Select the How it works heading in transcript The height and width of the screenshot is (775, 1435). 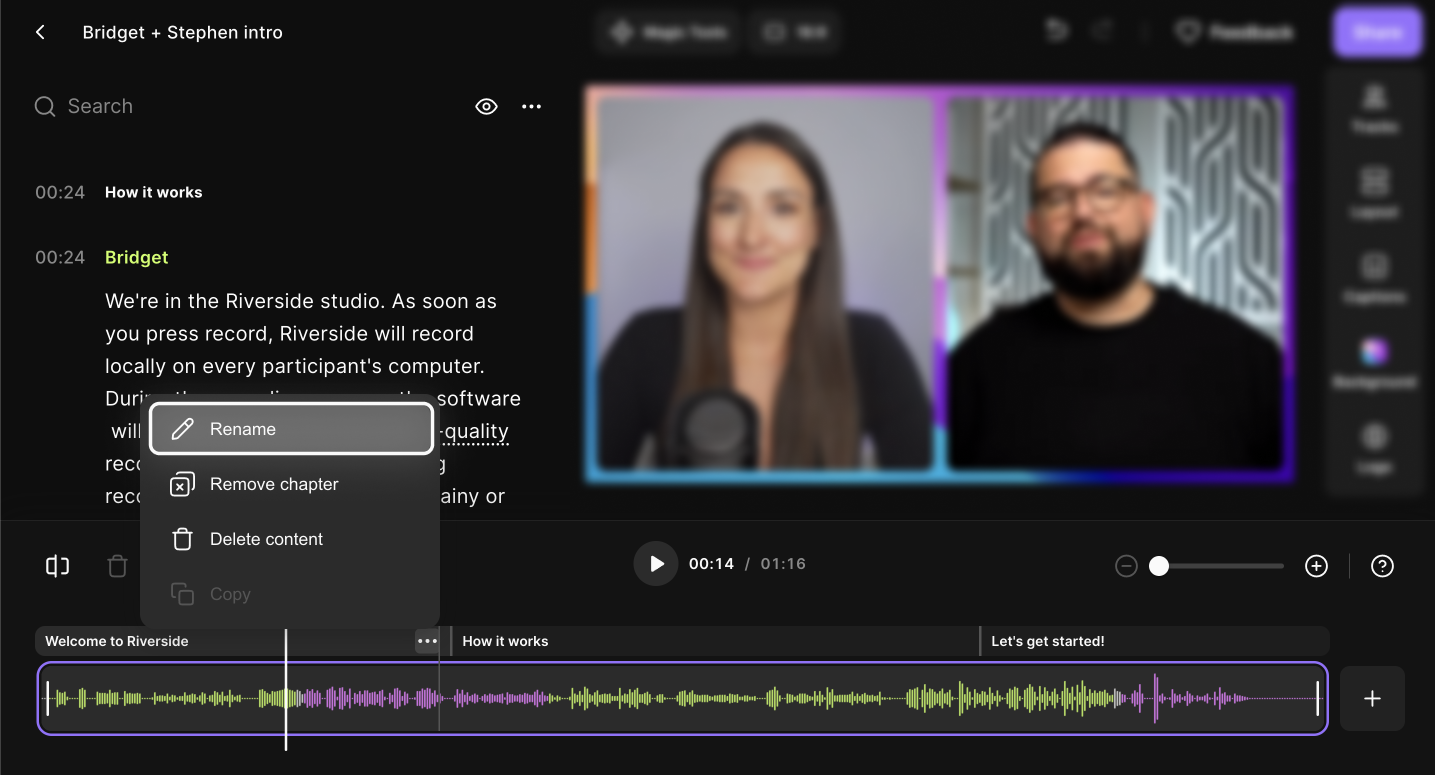click(154, 192)
